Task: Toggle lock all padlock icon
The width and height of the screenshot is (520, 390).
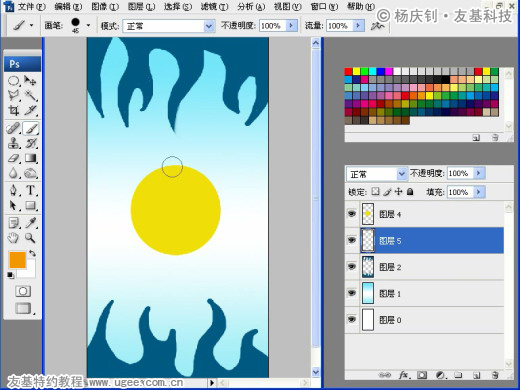Action: click(x=410, y=191)
